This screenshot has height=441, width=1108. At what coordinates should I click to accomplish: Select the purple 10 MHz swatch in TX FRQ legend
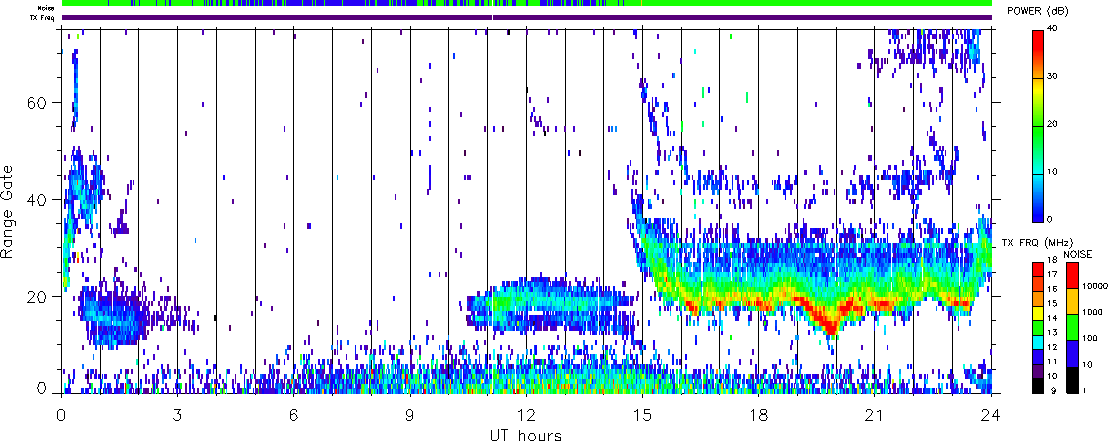click(x=1037, y=372)
